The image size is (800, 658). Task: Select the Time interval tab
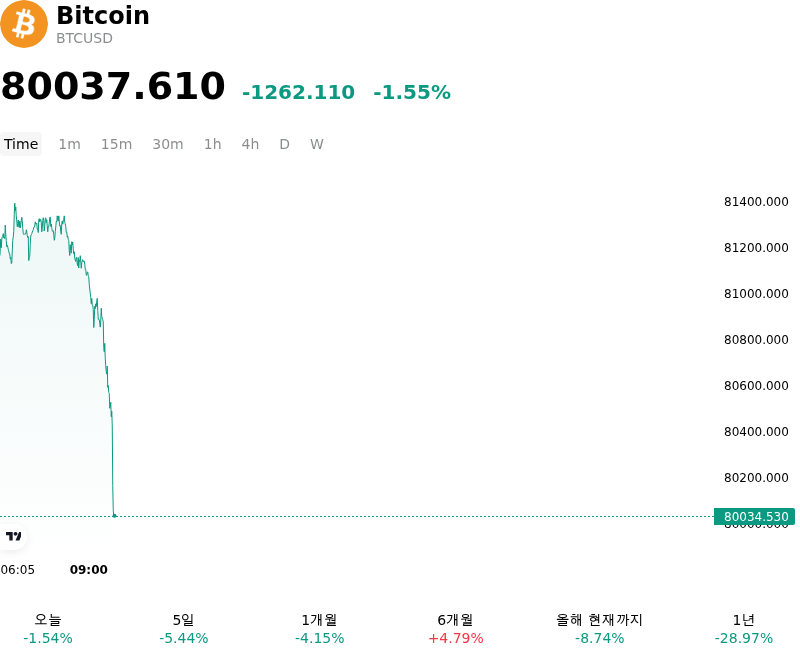[x=21, y=144]
